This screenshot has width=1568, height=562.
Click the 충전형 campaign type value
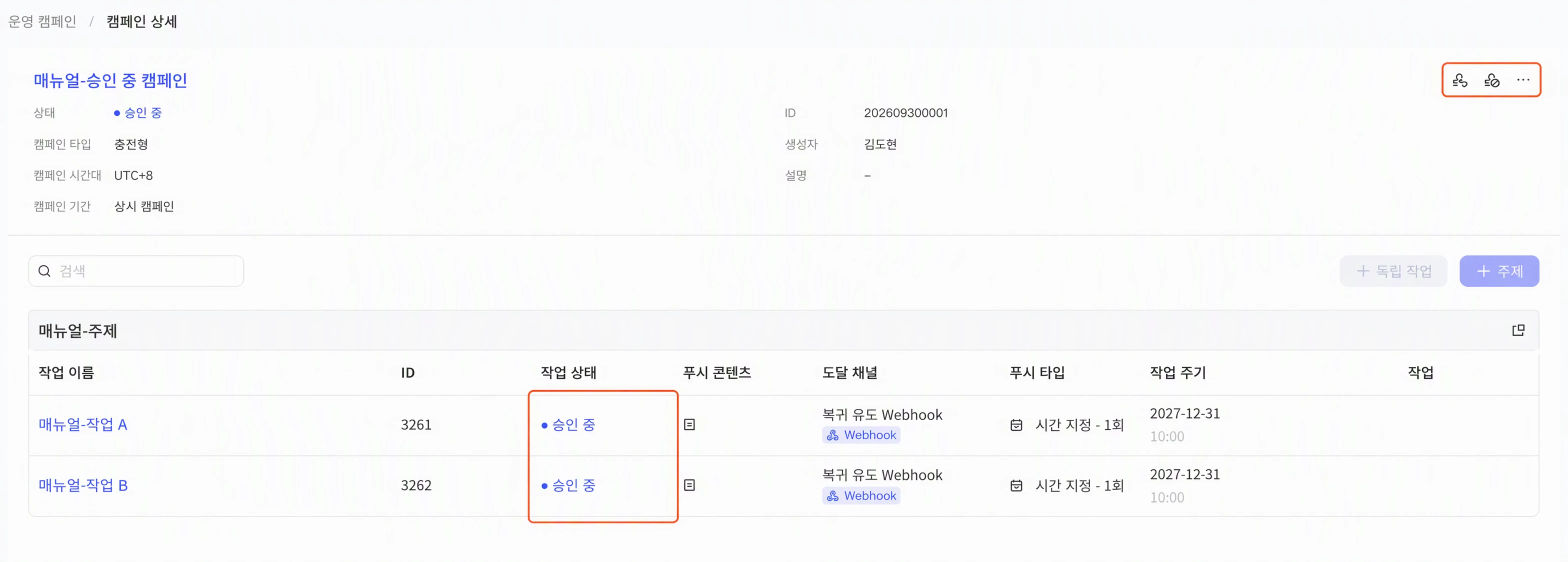(131, 144)
